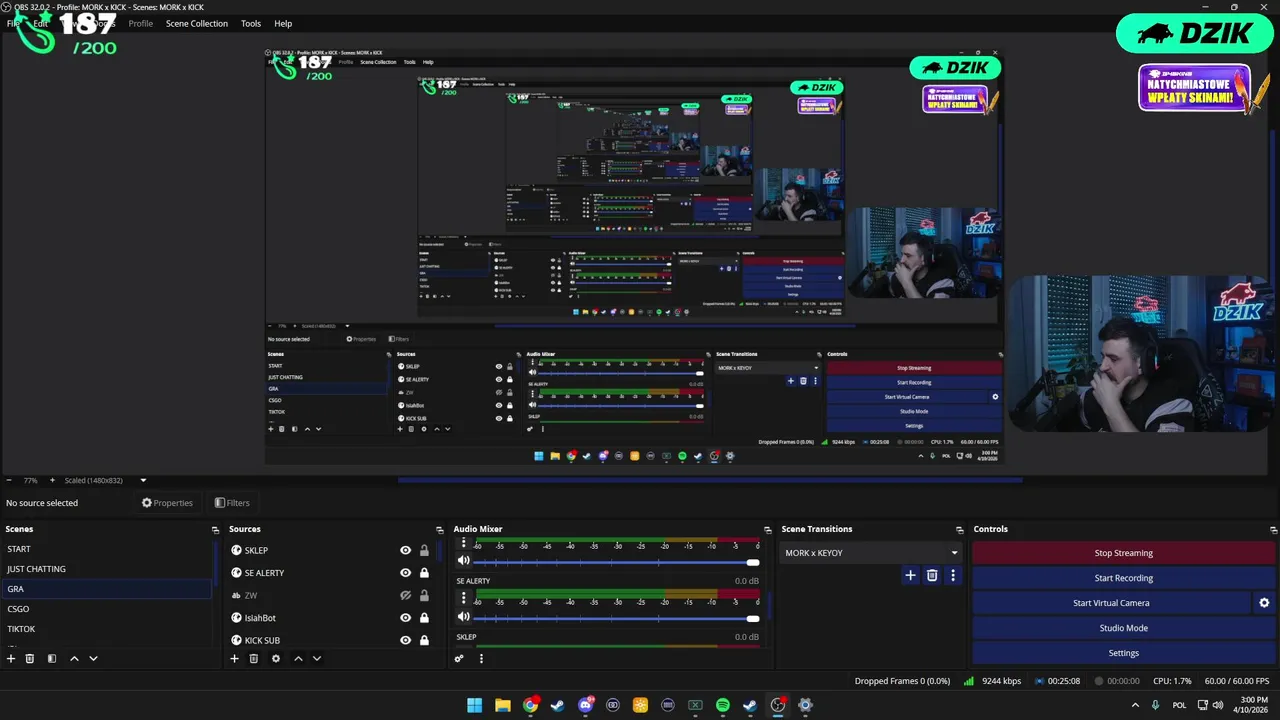Open Settings from the Controls panel

click(1123, 653)
